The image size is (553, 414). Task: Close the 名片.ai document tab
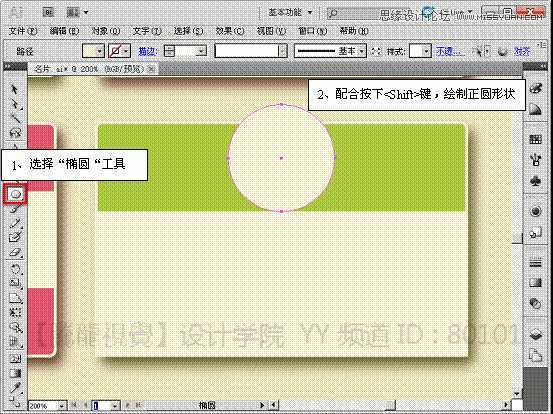click(x=151, y=69)
